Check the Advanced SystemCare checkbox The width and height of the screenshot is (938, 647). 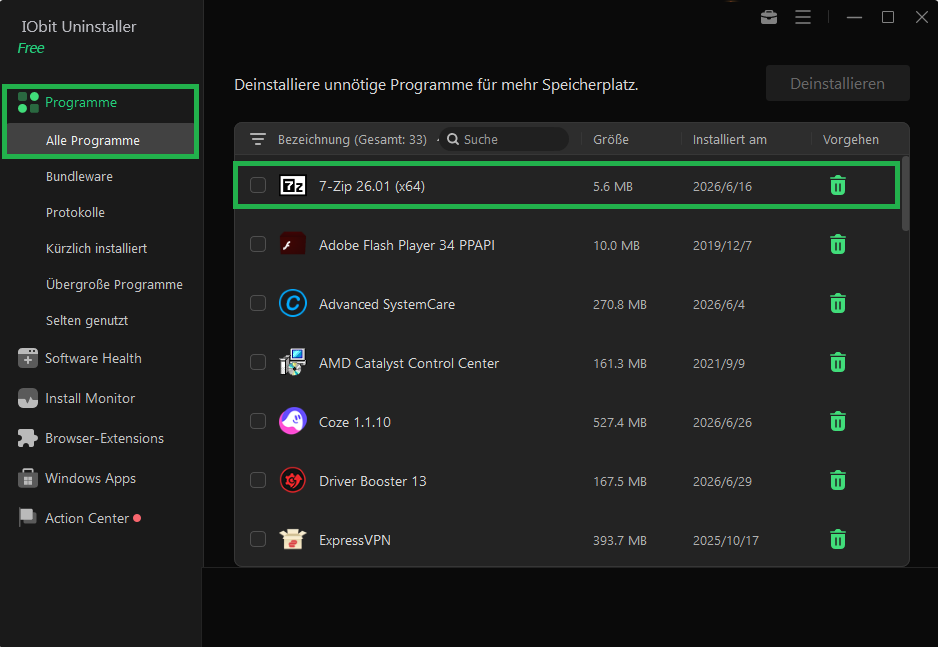258,303
